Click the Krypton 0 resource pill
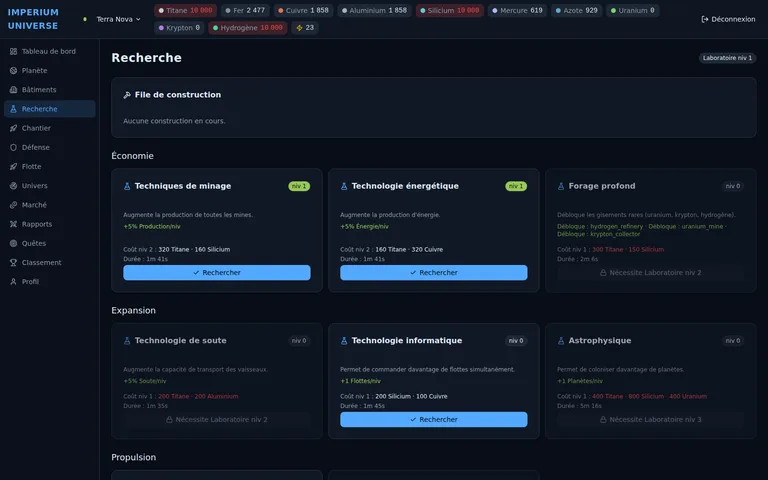The height and width of the screenshot is (480, 768). 179,28
